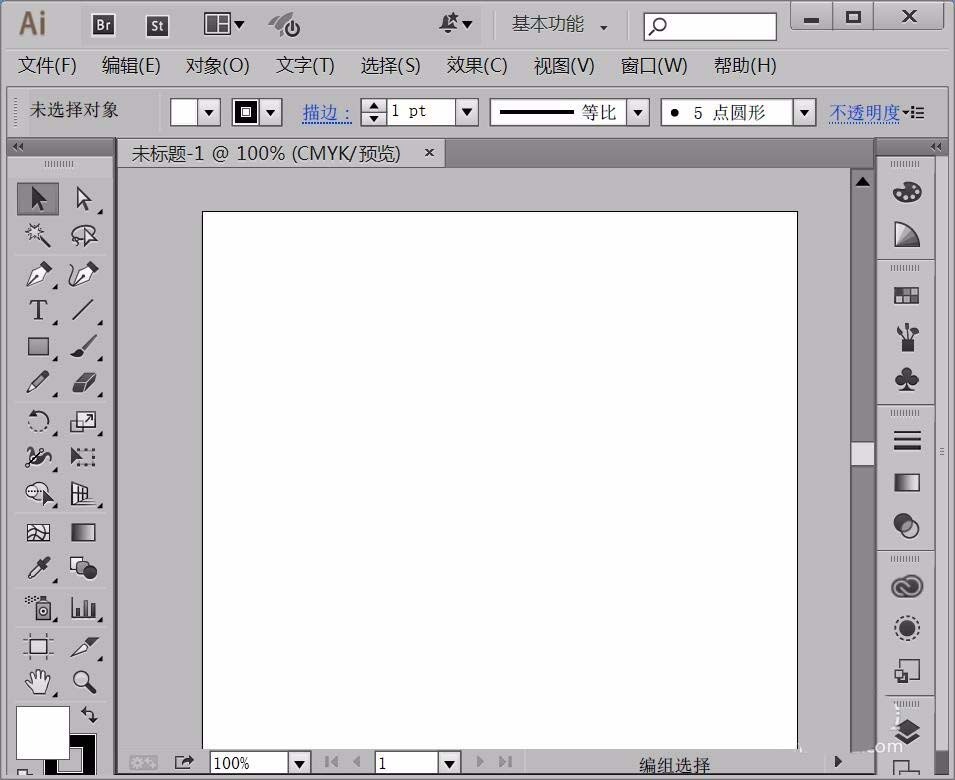Select the Blend tool
The image size is (955, 780).
click(83, 569)
